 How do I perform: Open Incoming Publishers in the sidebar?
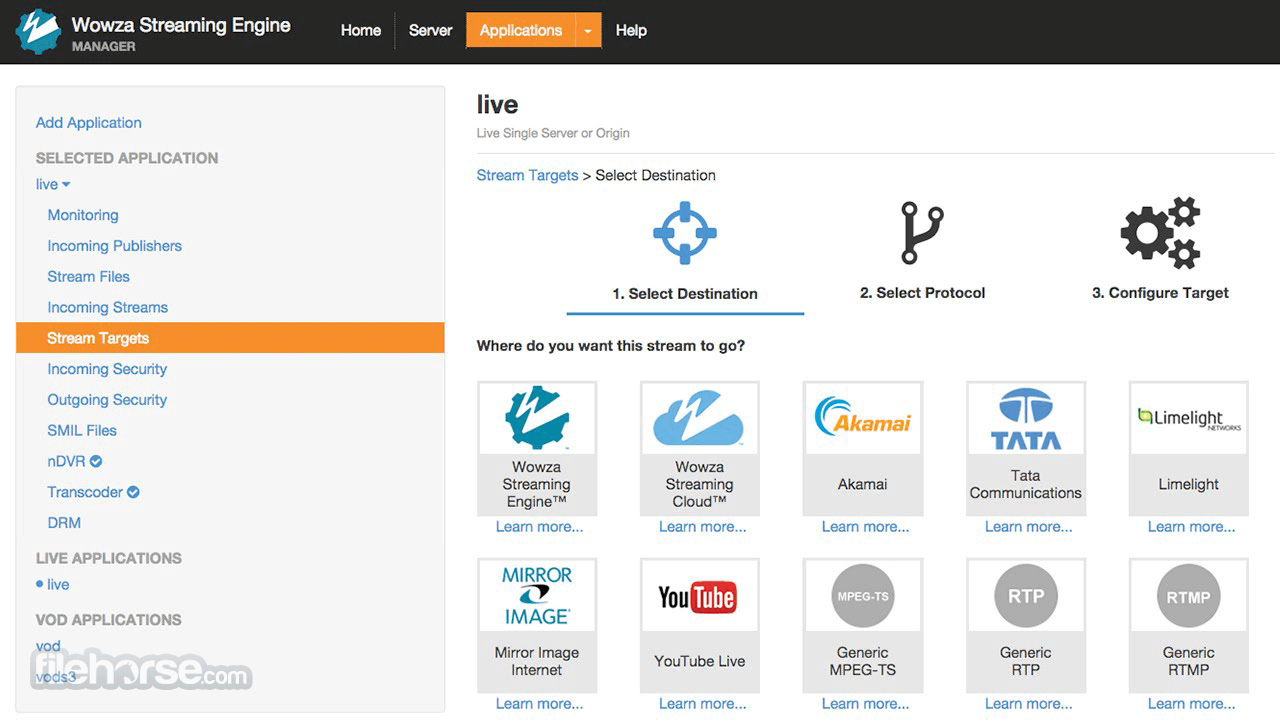coord(115,246)
